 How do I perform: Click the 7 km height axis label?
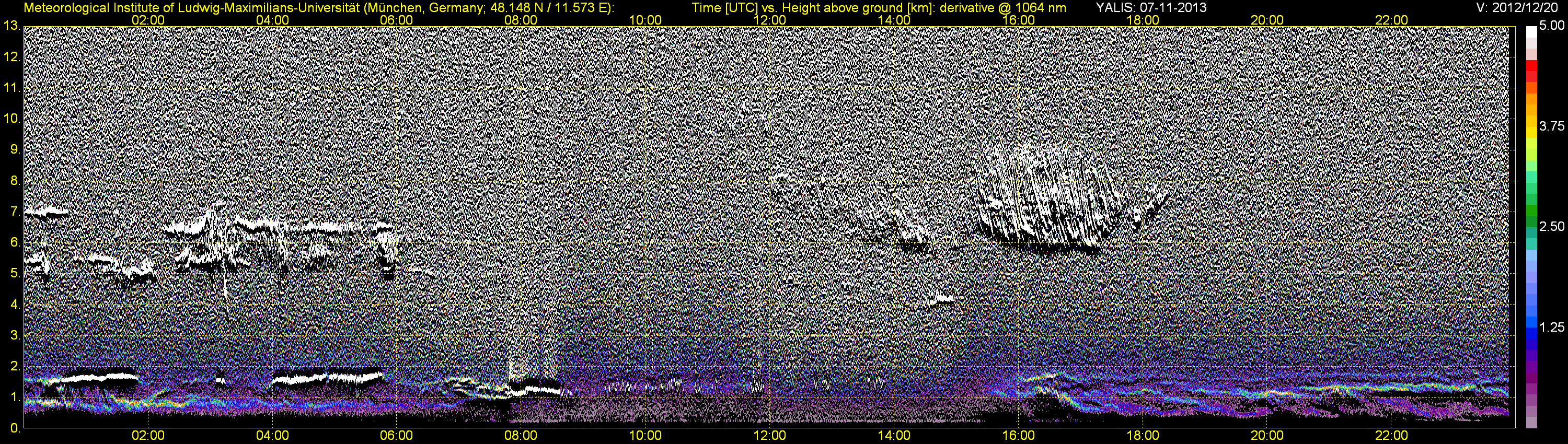click(x=15, y=212)
